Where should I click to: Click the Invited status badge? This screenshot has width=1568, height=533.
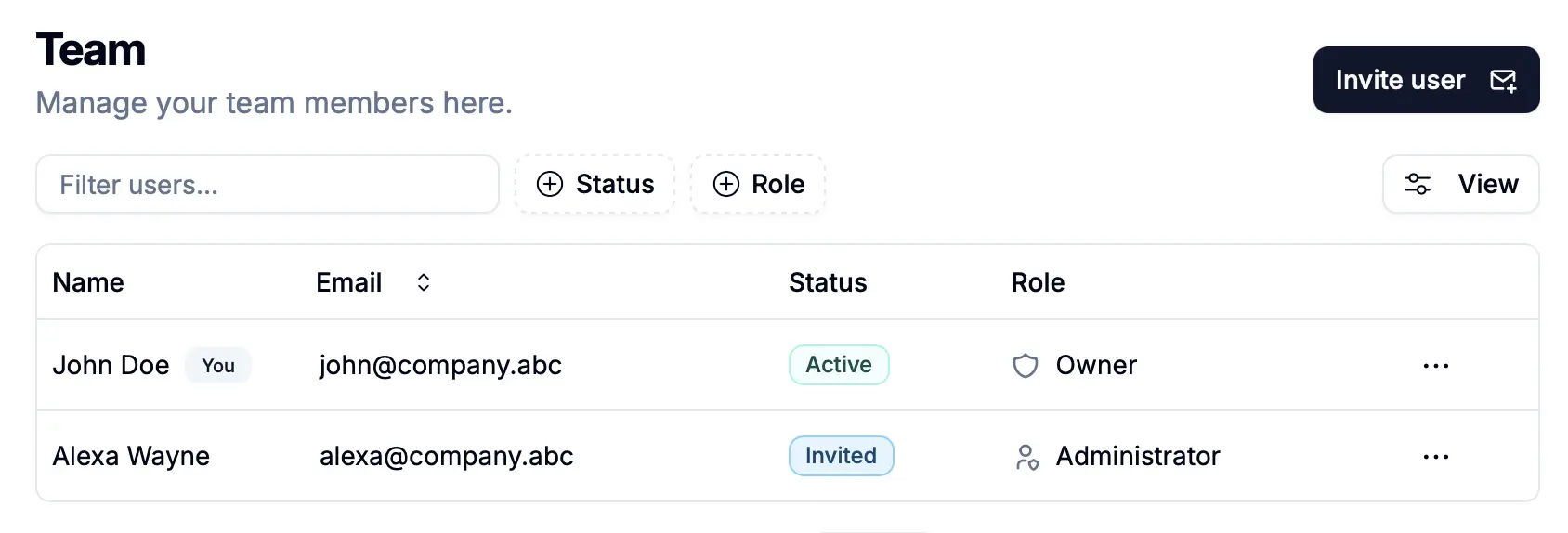coord(841,456)
